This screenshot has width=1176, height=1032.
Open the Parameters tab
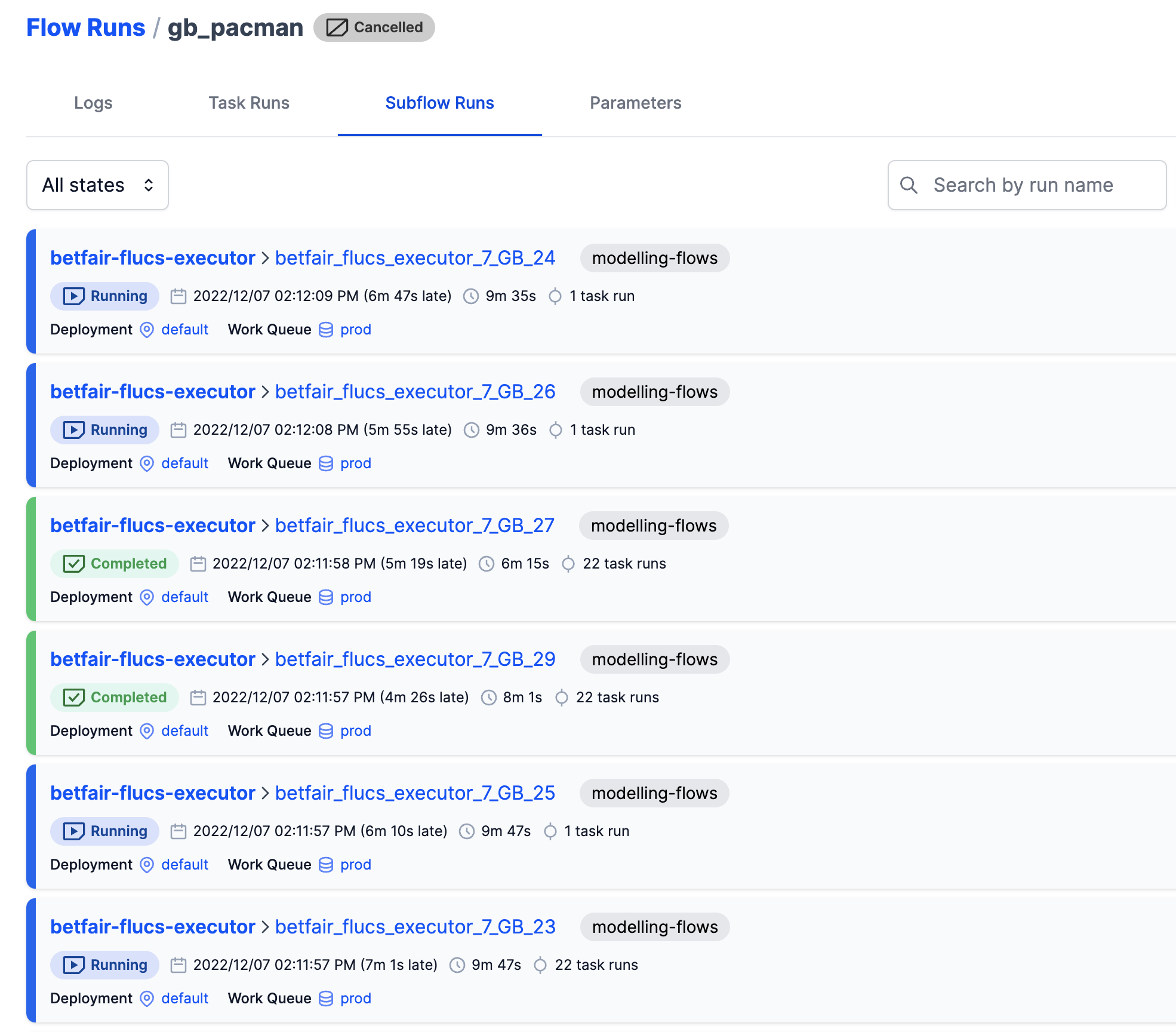coord(635,103)
